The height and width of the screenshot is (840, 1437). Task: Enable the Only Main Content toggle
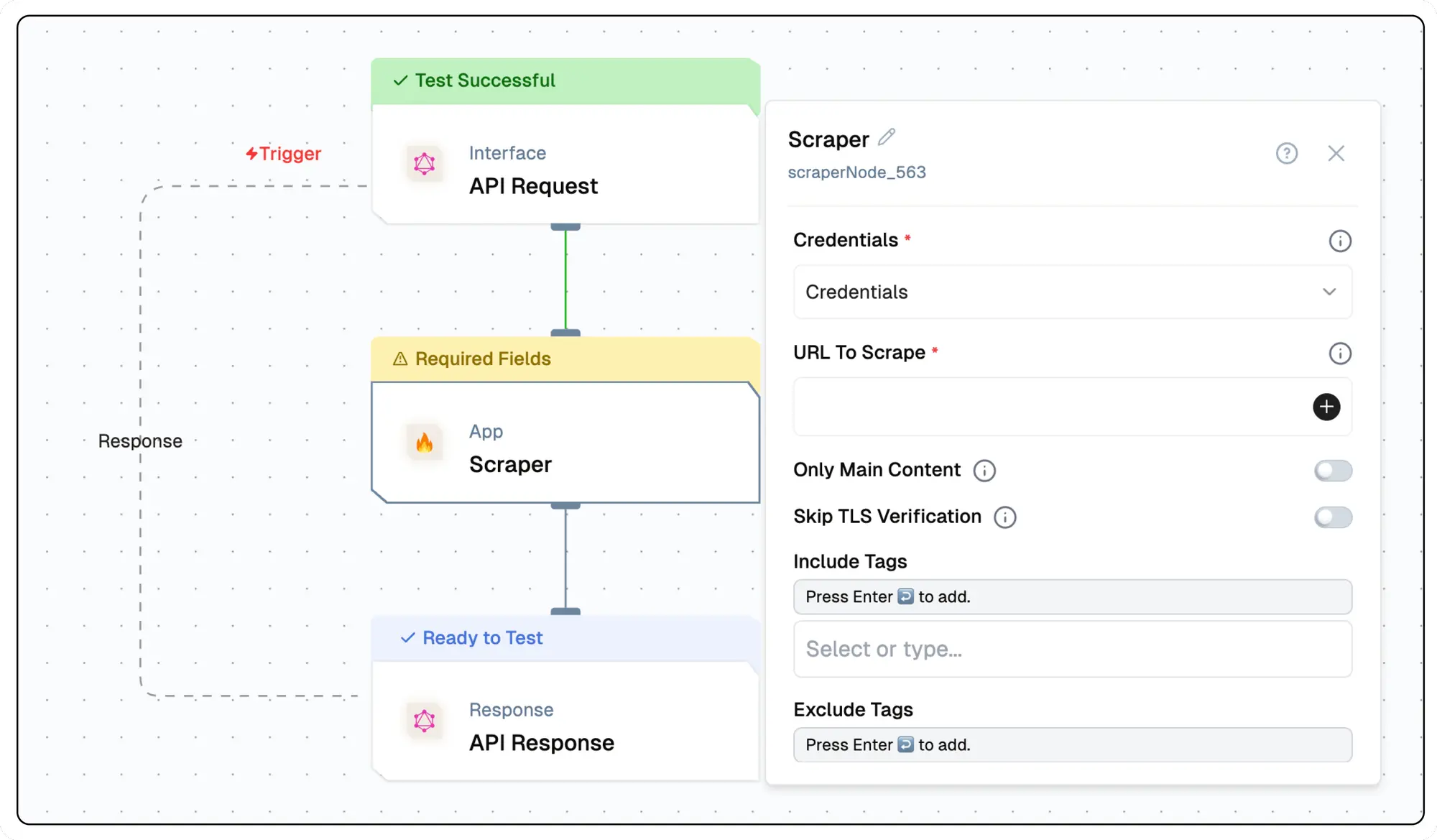pos(1333,471)
